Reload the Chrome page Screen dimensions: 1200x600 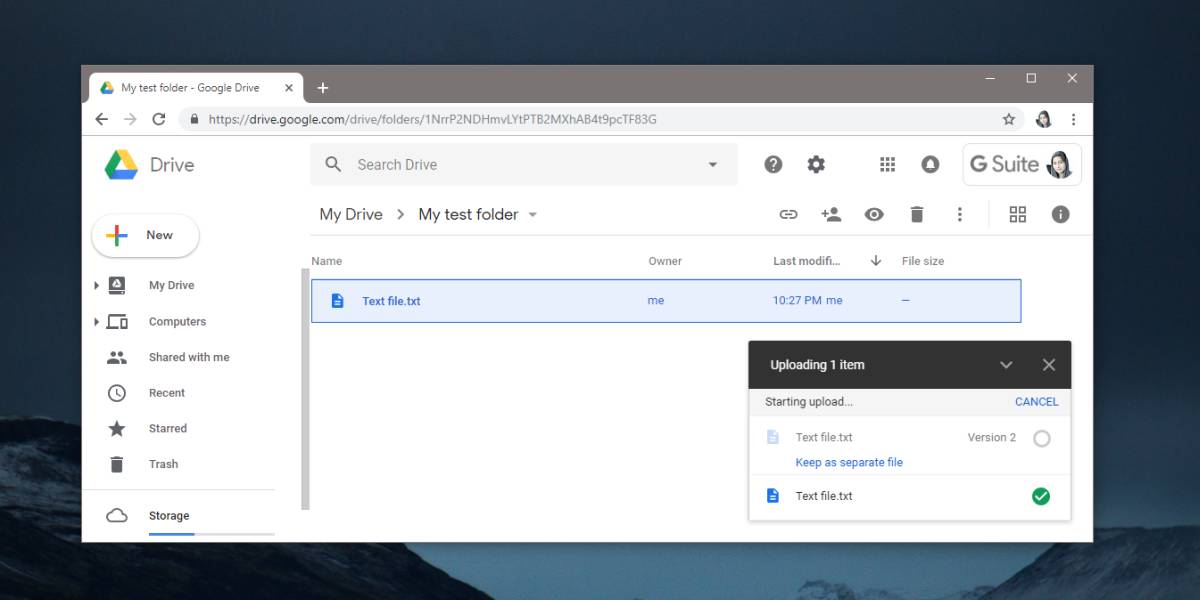pyautogui.click(x=158, y=119)
